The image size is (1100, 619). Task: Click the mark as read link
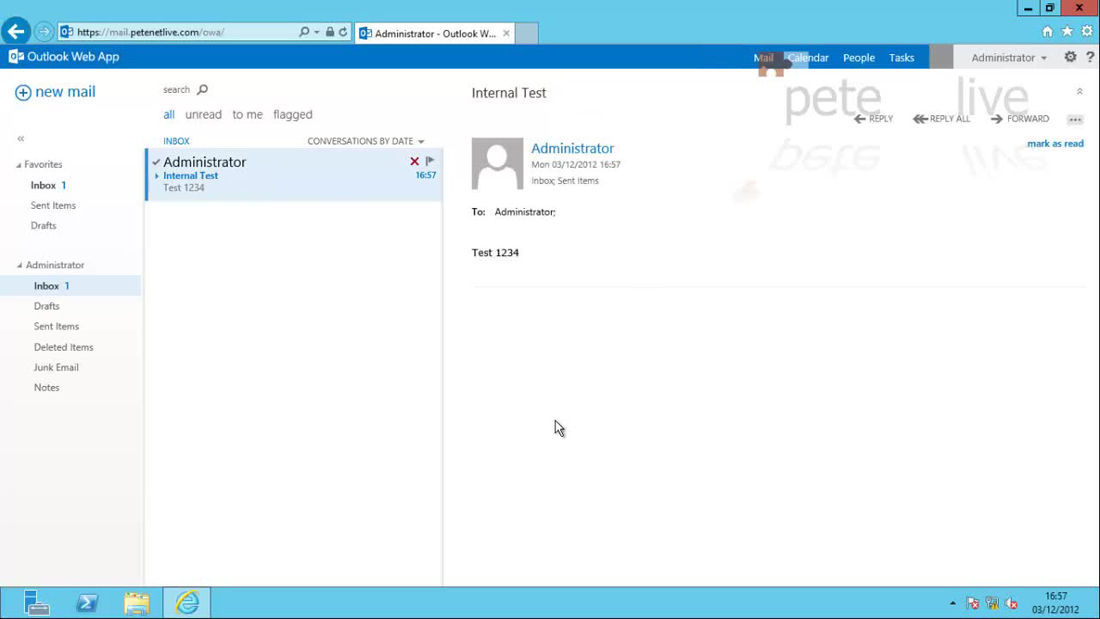click(1055, 143)
